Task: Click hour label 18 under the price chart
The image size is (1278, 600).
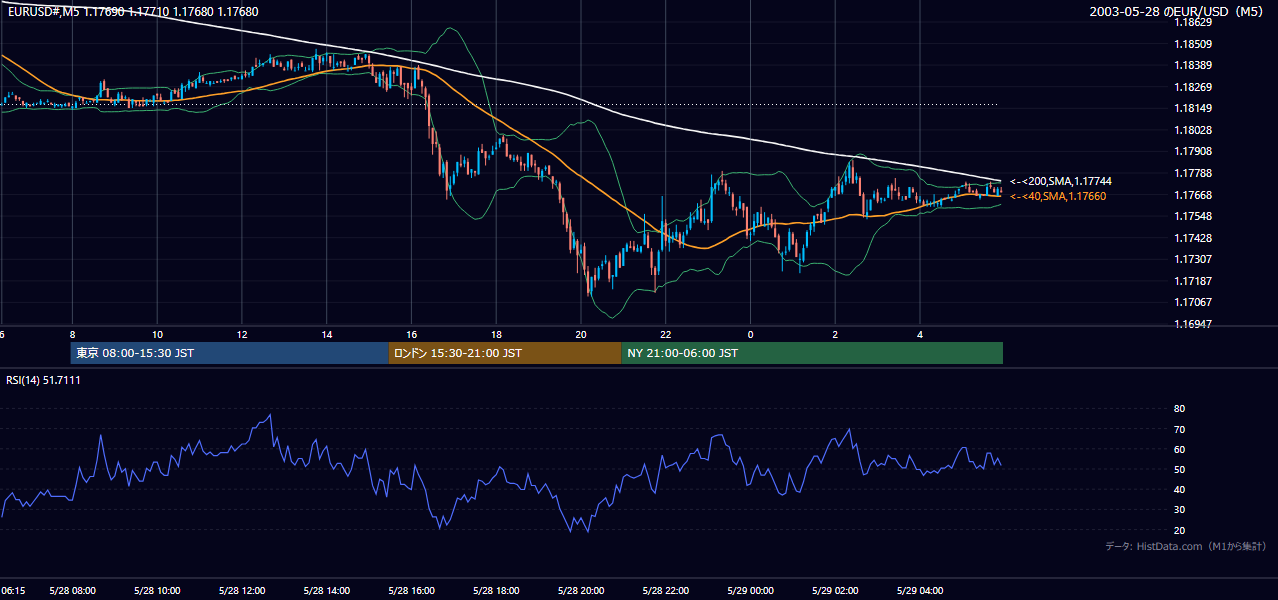Action: [497, 334]
